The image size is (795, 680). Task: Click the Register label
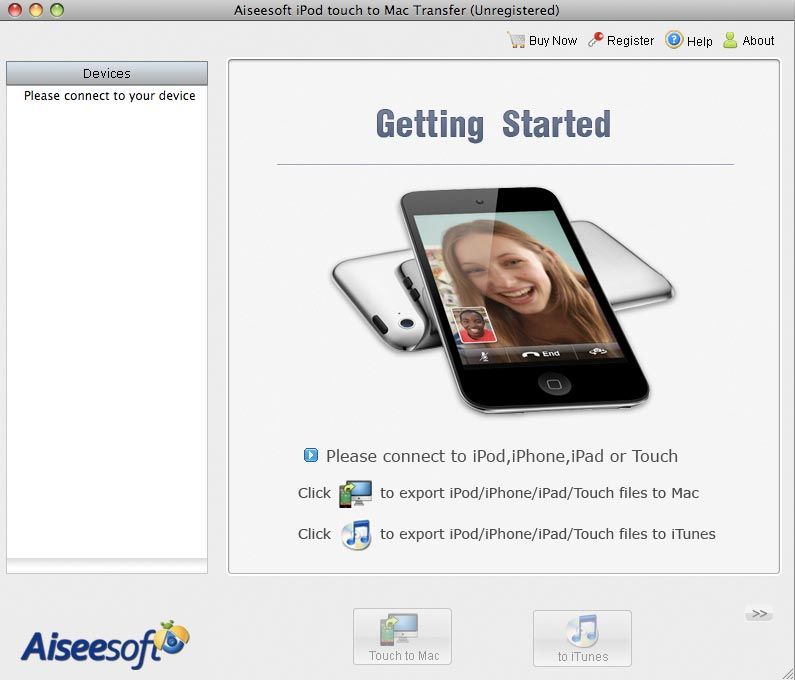tap(630, 41)
